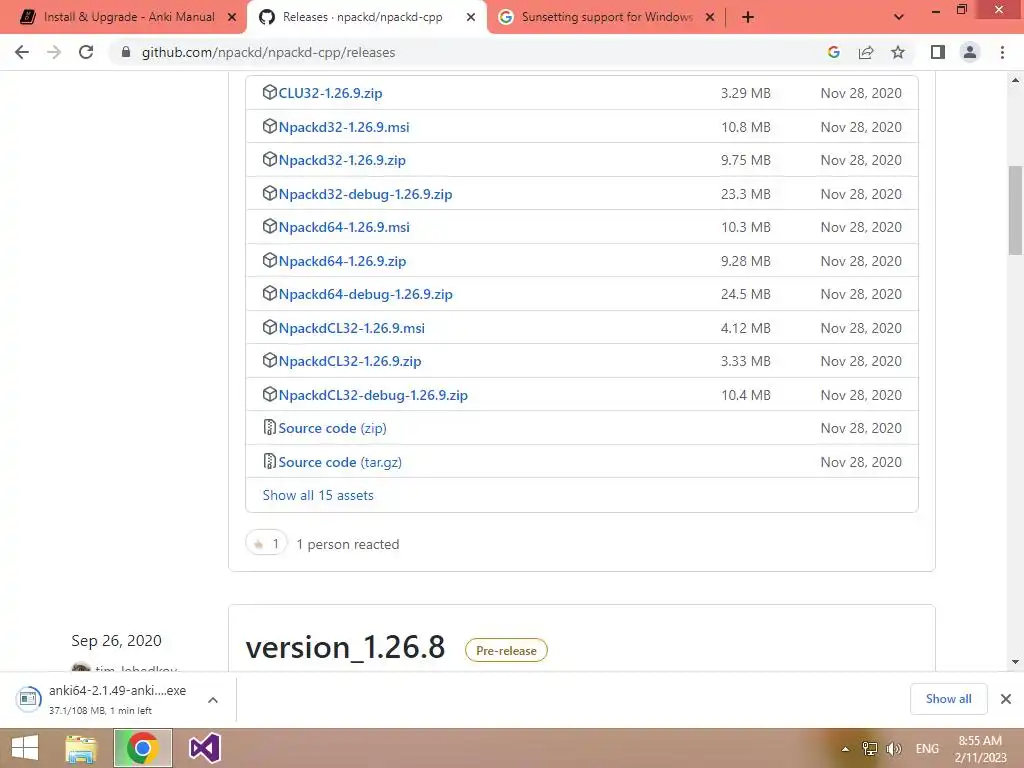Click the page vertical scrollbar thumb

tap(1015, 210)
